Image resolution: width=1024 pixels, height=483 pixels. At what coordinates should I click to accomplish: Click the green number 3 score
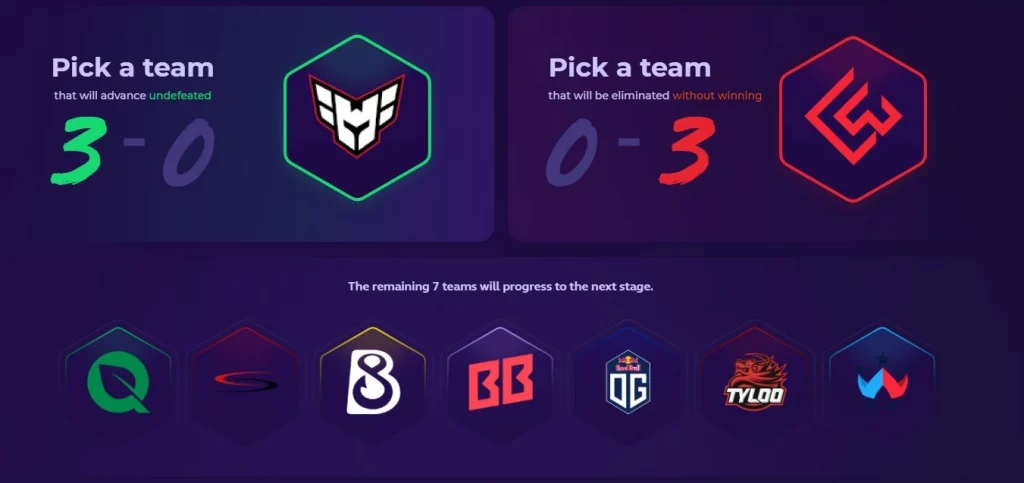coord(77,151)
